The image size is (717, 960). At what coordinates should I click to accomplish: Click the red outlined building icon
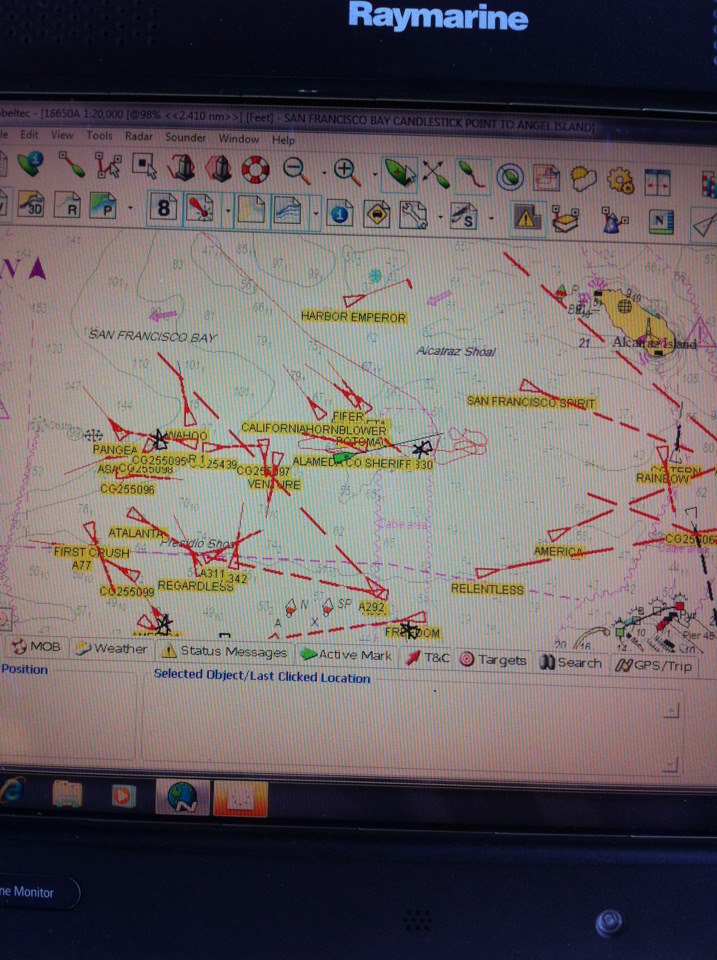pos(181,167)
